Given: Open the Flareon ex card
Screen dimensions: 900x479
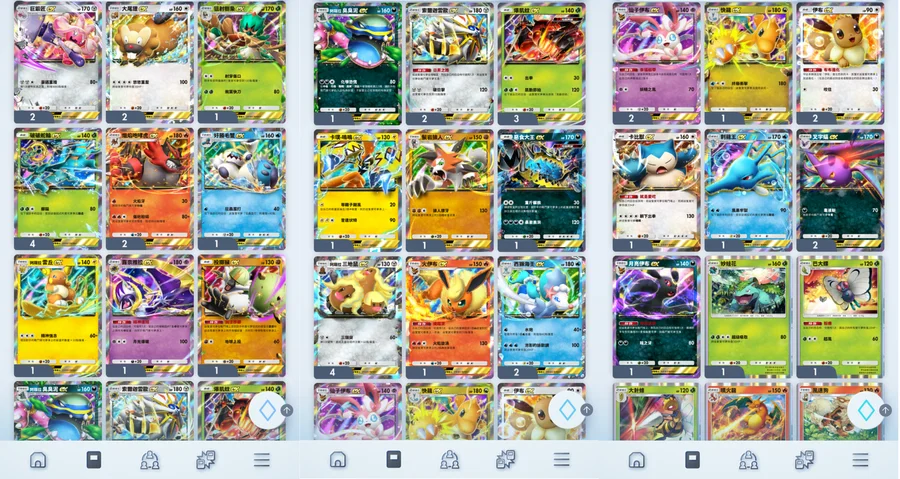Looking at the screenshot, I should click(449, 317).
